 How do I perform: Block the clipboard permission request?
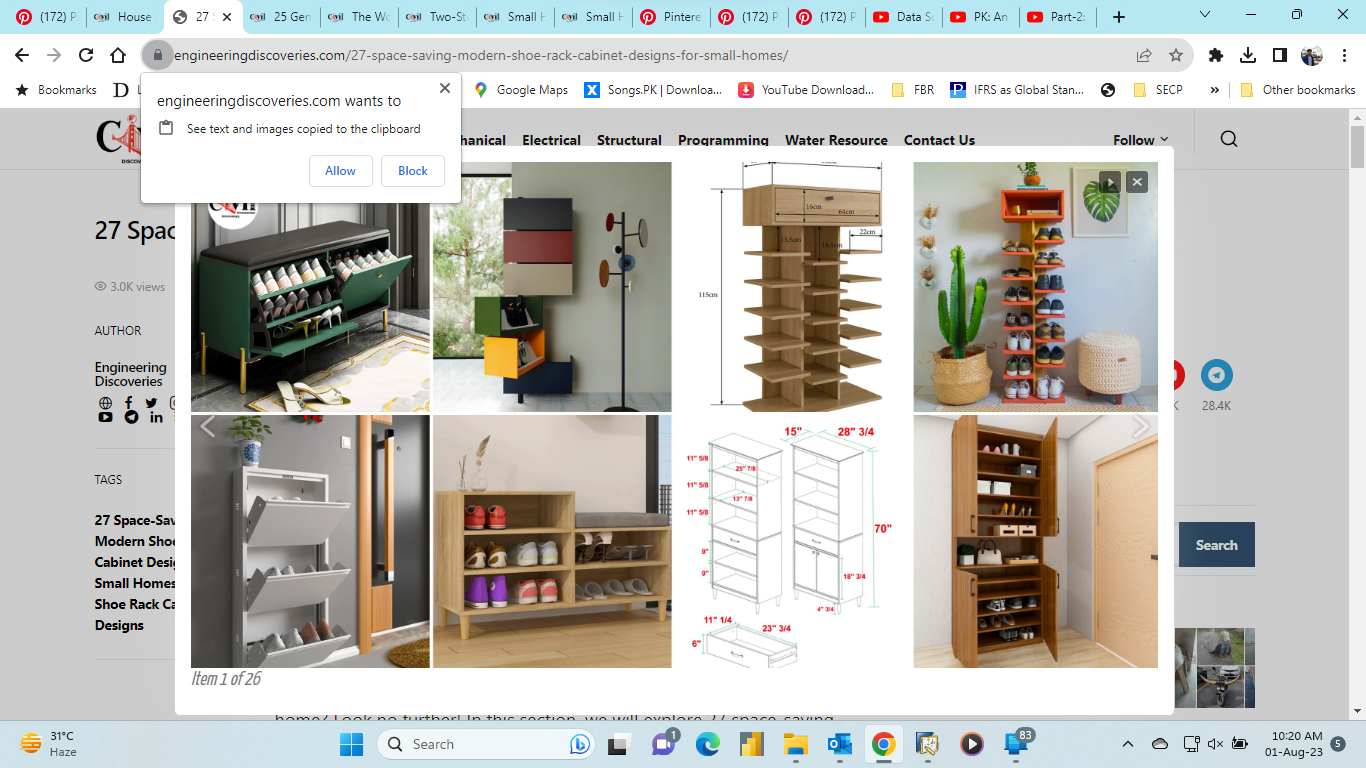pyautogui.click(x=412, y=171)
